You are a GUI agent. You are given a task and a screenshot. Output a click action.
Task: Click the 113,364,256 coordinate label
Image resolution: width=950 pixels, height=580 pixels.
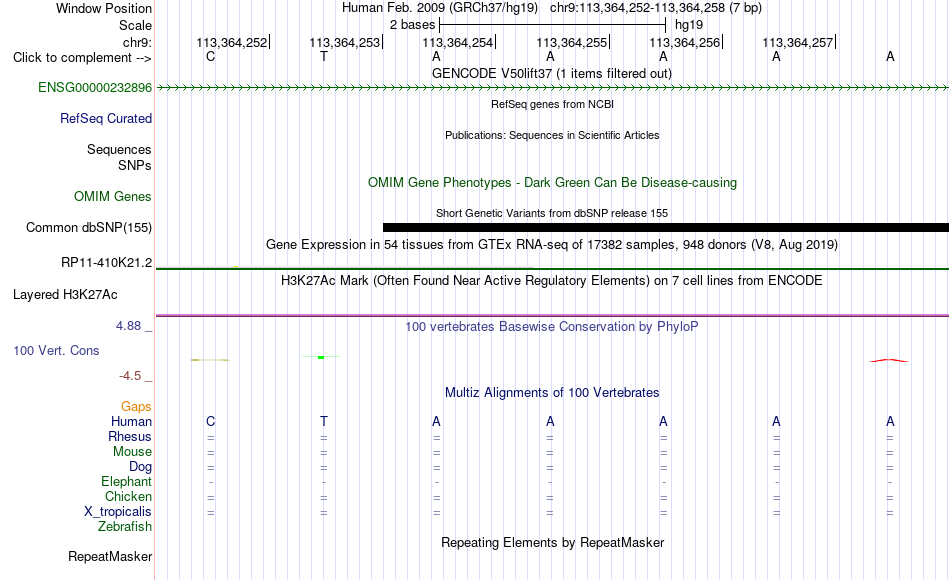tap(685, 42)
